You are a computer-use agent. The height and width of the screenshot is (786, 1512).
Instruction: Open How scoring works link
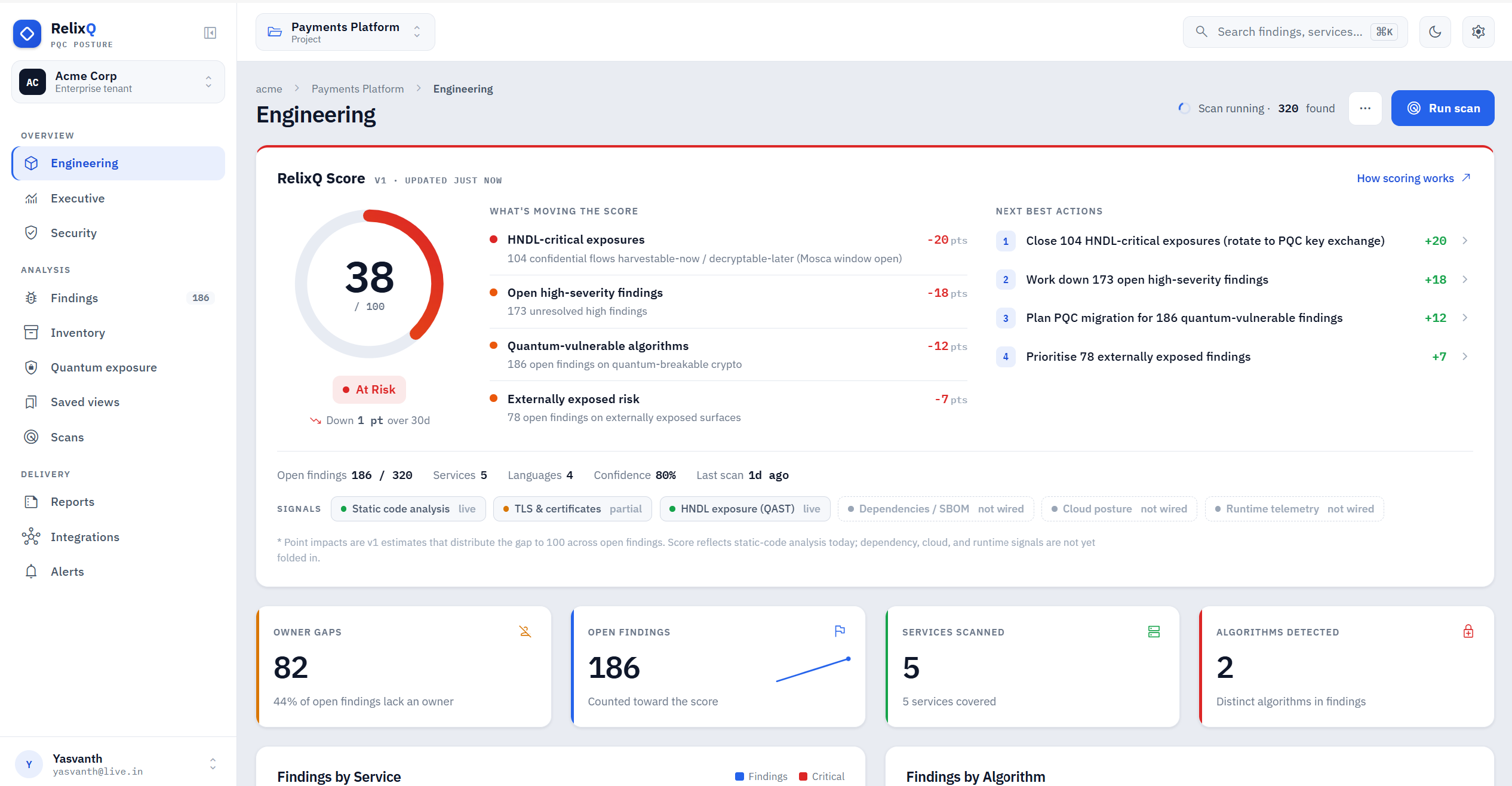click(1413, 179)
